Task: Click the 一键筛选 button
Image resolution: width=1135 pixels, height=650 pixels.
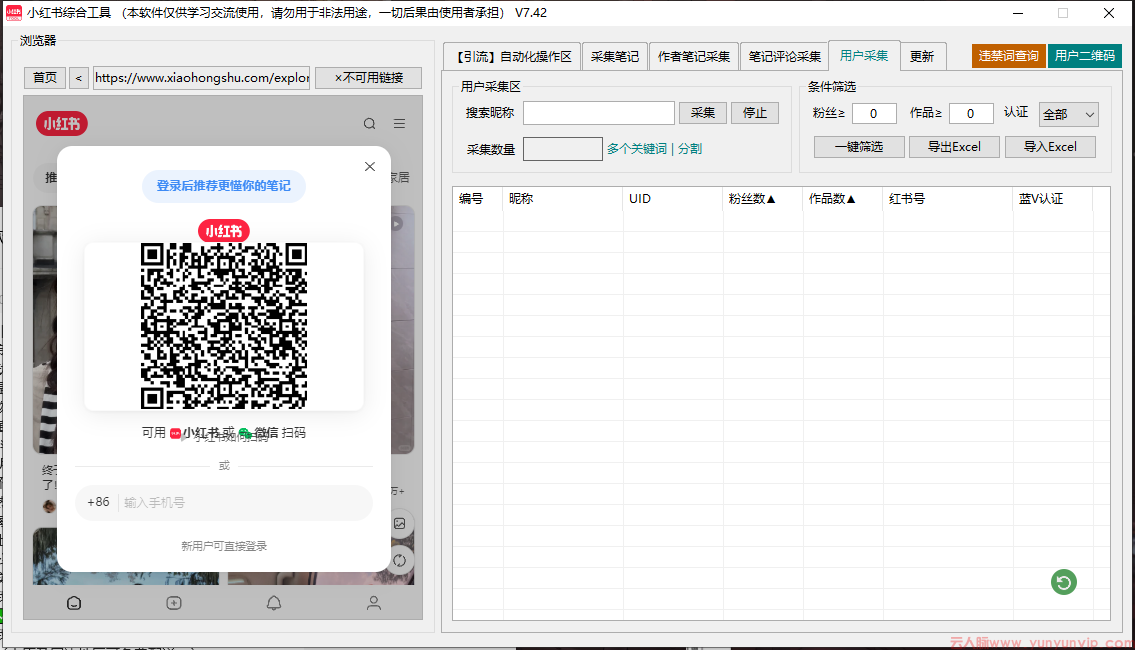Action: tap(858, 147)
